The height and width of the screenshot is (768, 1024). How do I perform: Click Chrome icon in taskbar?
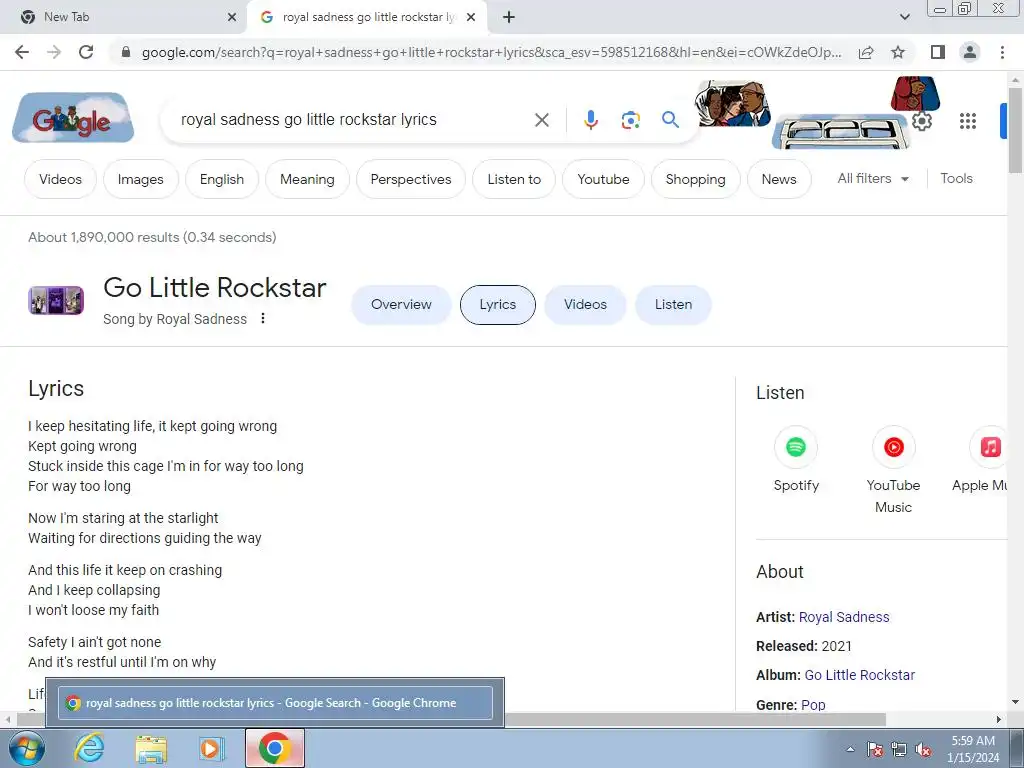pos(275,748)
